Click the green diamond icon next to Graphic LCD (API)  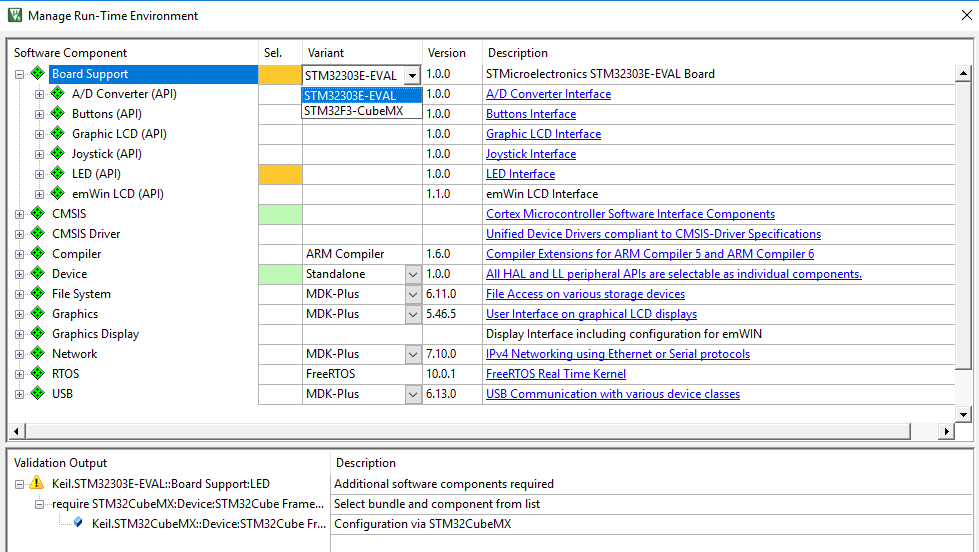[x=58, y=133]
